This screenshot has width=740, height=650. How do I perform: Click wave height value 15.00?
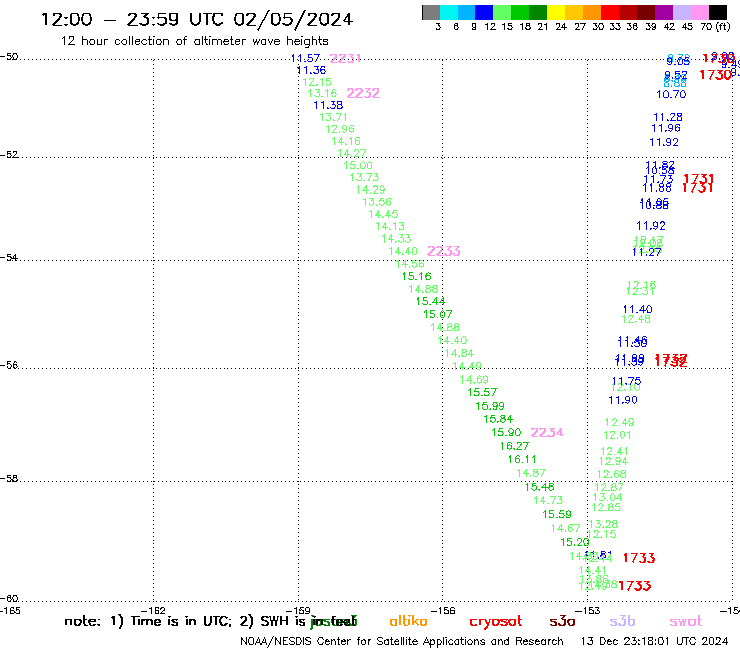click(358, 165)
